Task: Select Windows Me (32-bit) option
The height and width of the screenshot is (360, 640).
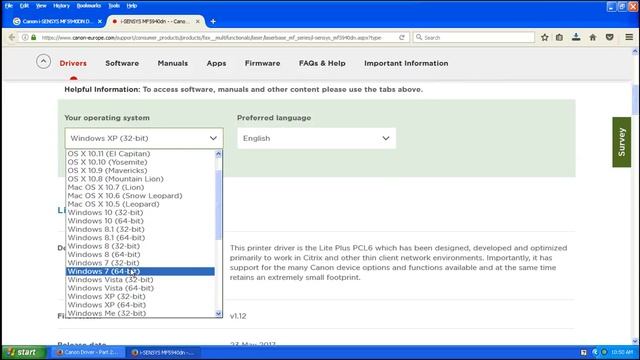Action: pos(140,313)
